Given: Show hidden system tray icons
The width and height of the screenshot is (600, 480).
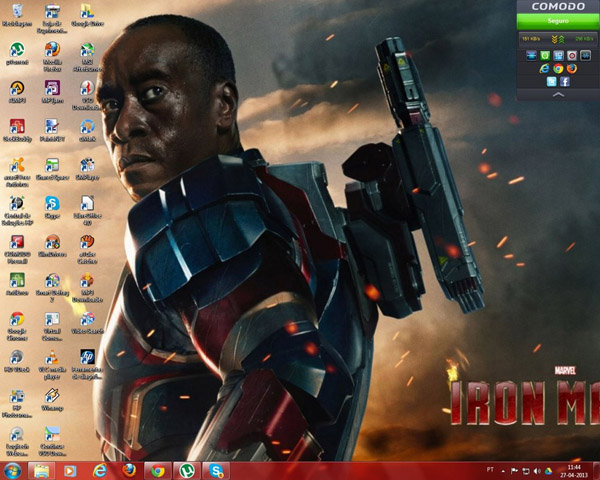Looking at the screenshot, I should [502, 470].
